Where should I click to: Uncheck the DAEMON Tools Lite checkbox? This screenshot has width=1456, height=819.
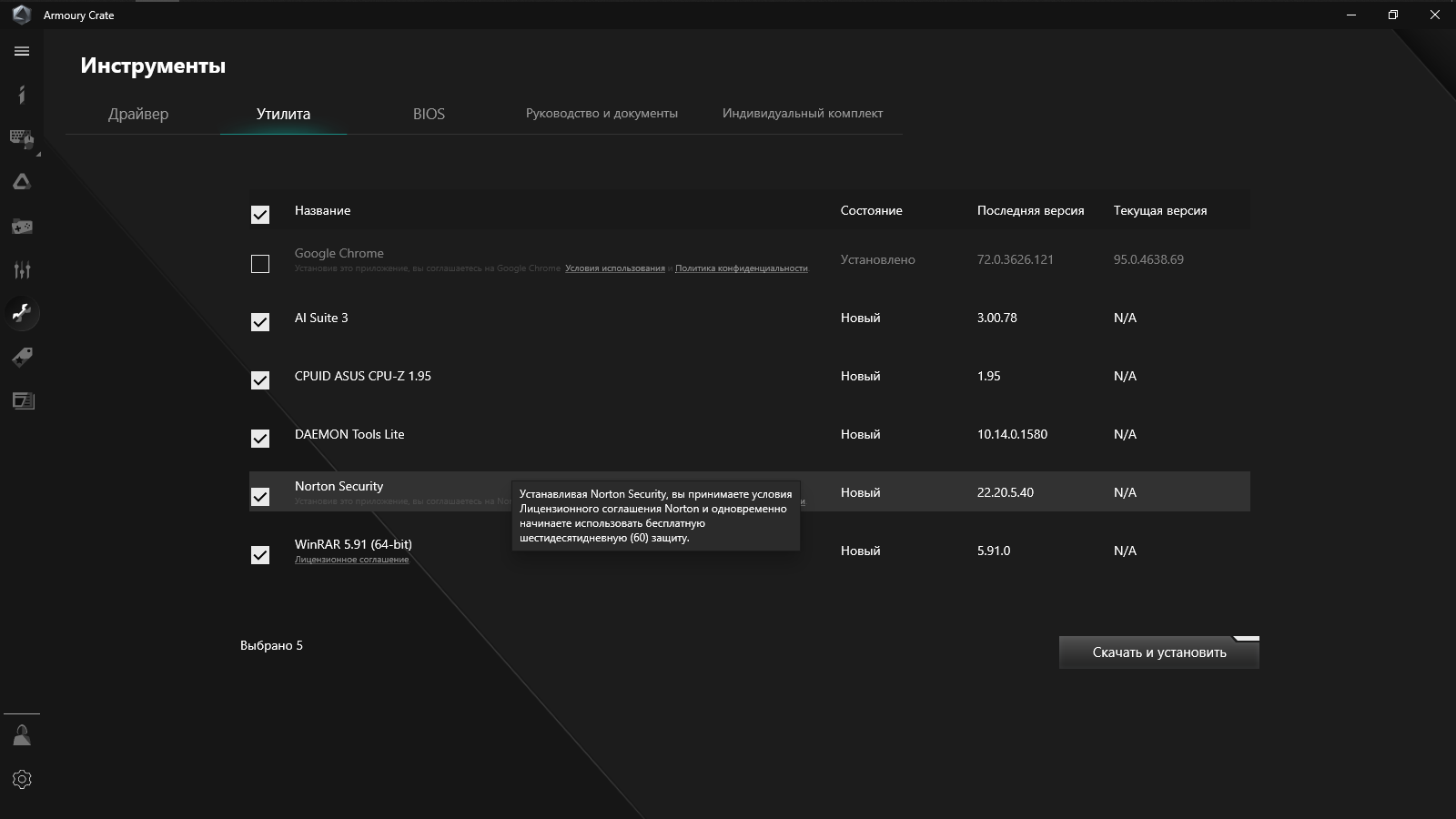coord(260,439)
